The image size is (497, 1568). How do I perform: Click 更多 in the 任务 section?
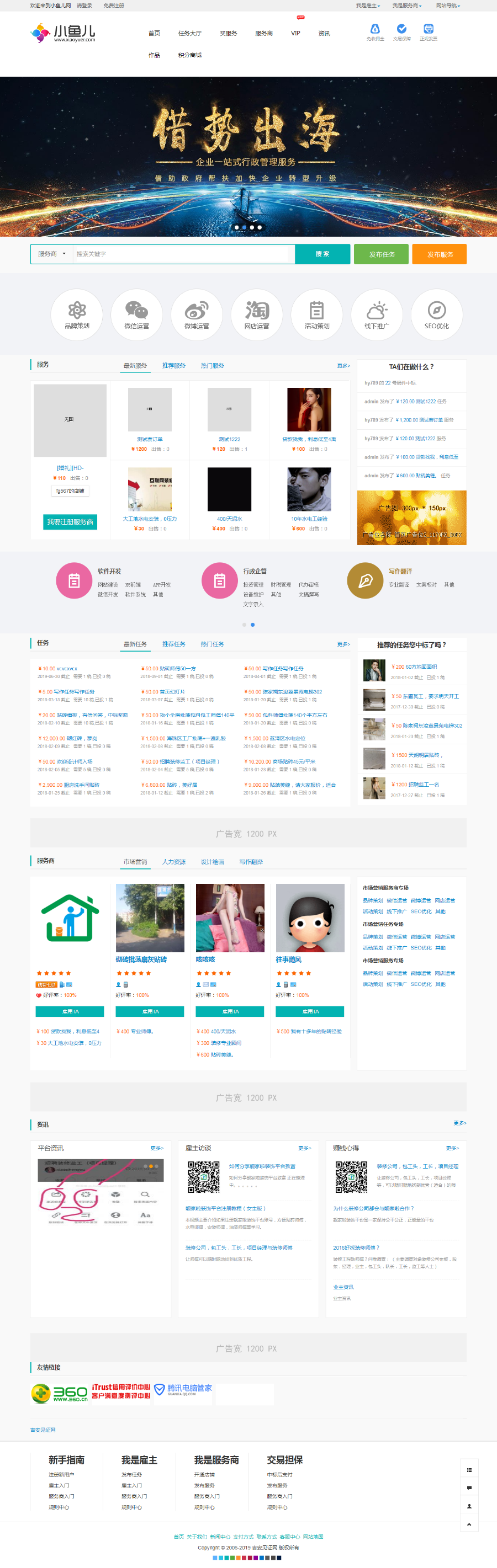(343, 644)
